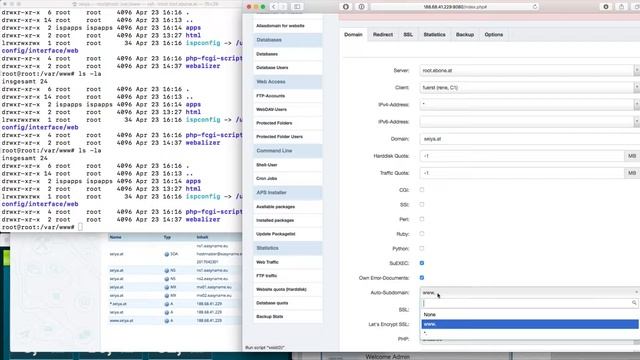The height and width of the screenshot is (360, 640).
Task: Click the search magnifier in Auto-Subdomain dropdown
Action: (x=634, y=303)
